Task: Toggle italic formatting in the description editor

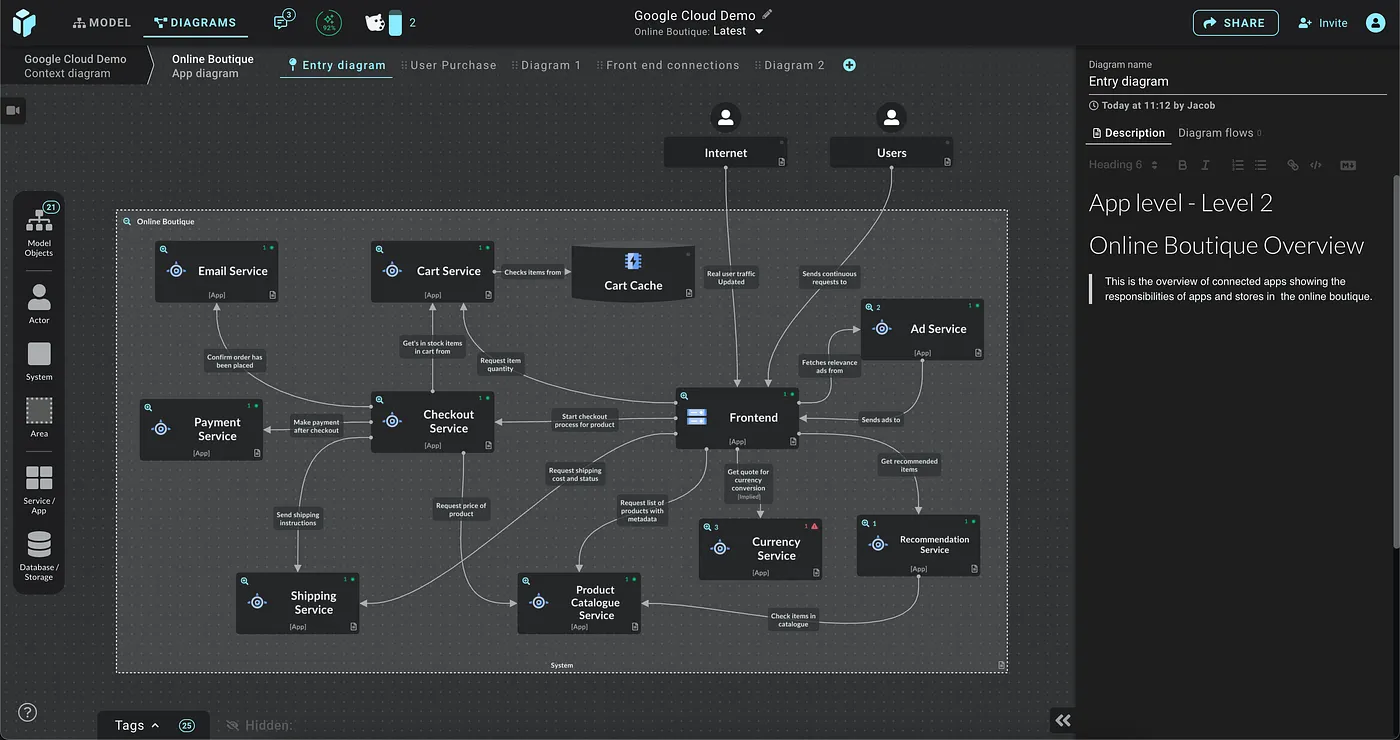Action: pyautogui.click(x=1205, y=165)
